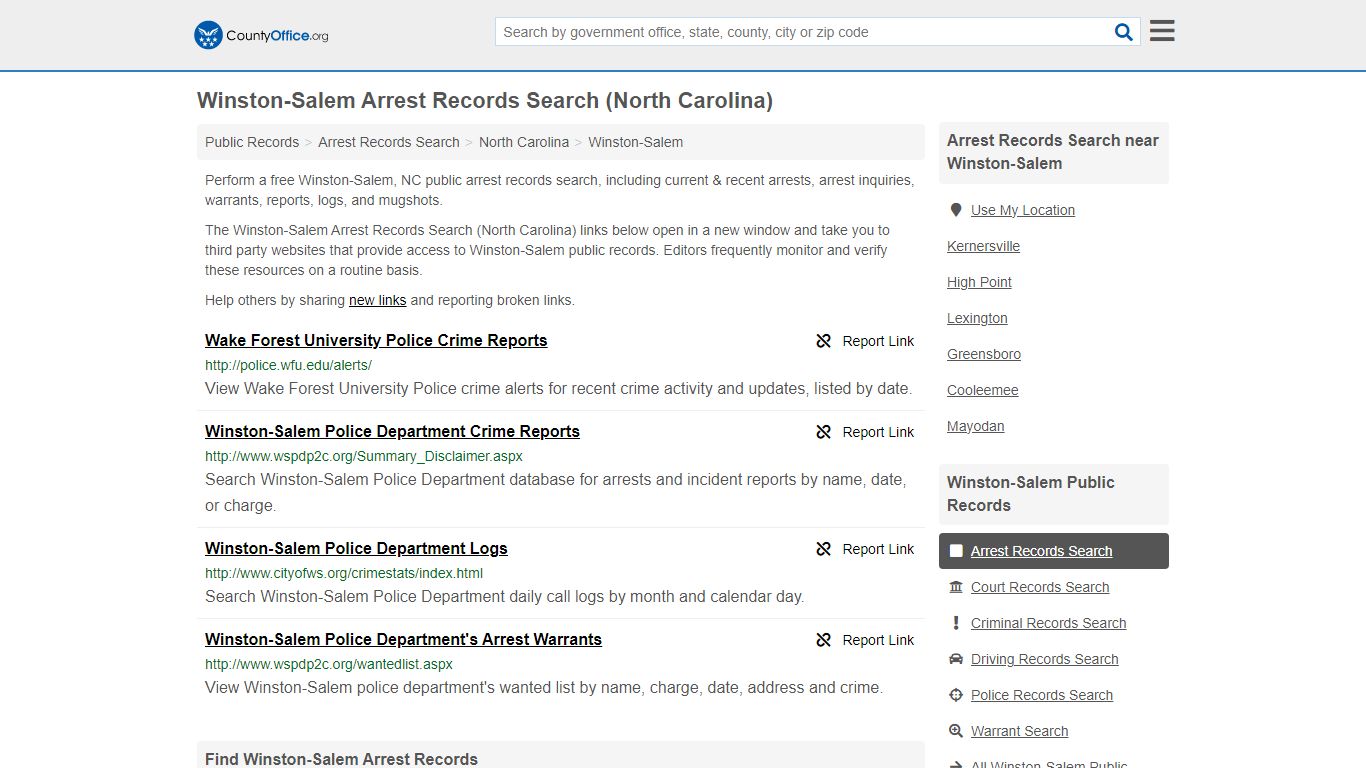Open the new links hyperlink
Viewport: 1366px width, 768px height.
point(378,300)
